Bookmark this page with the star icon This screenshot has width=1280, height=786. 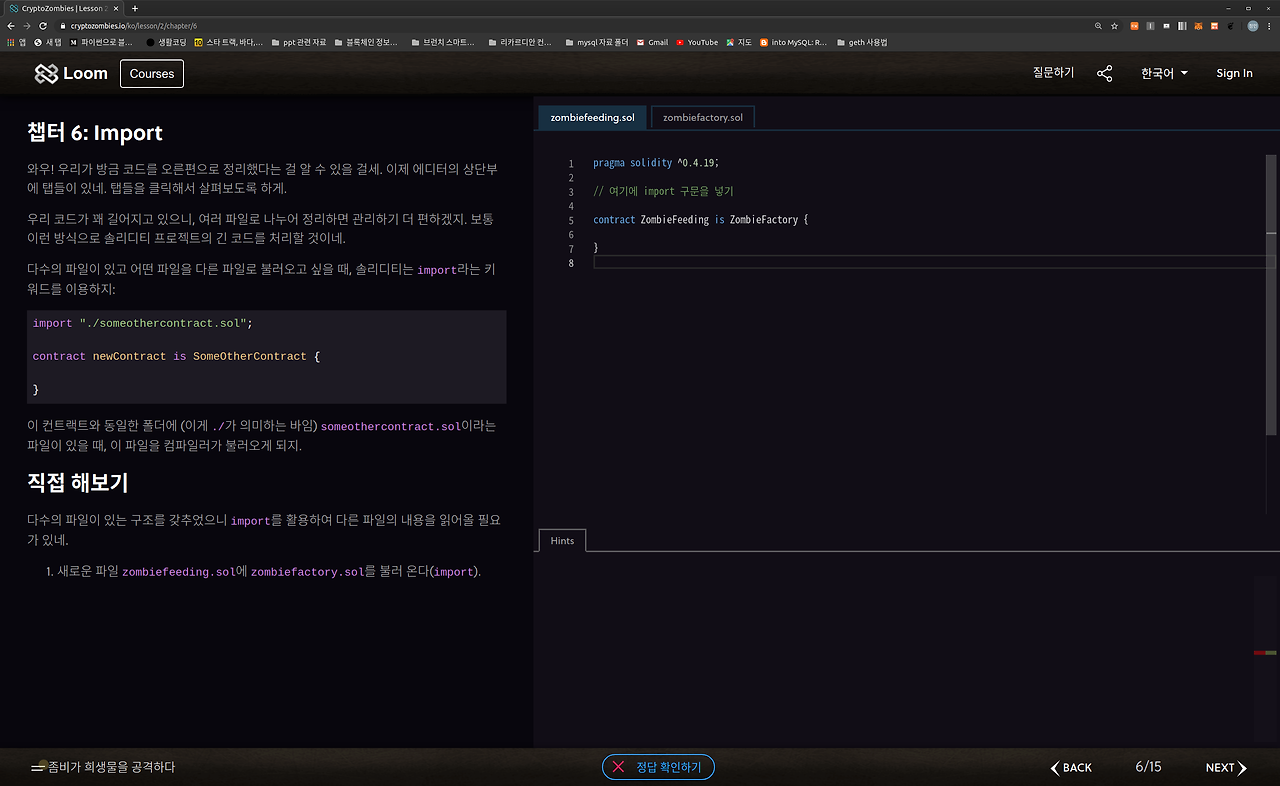click(x=1114, y=25)
